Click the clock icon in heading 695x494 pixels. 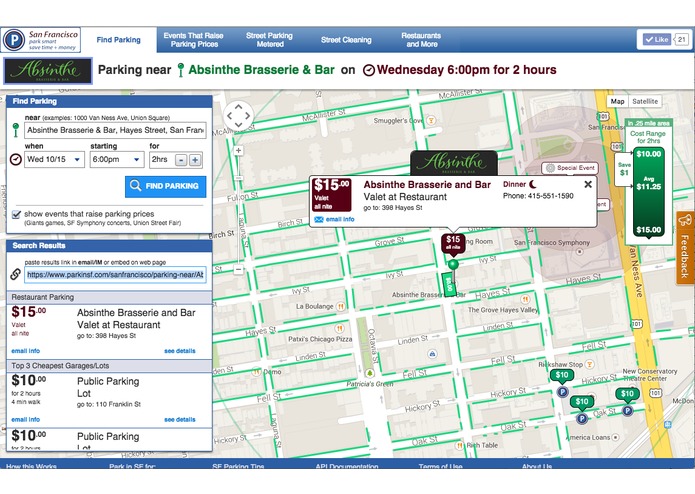[x=369, y=70]
